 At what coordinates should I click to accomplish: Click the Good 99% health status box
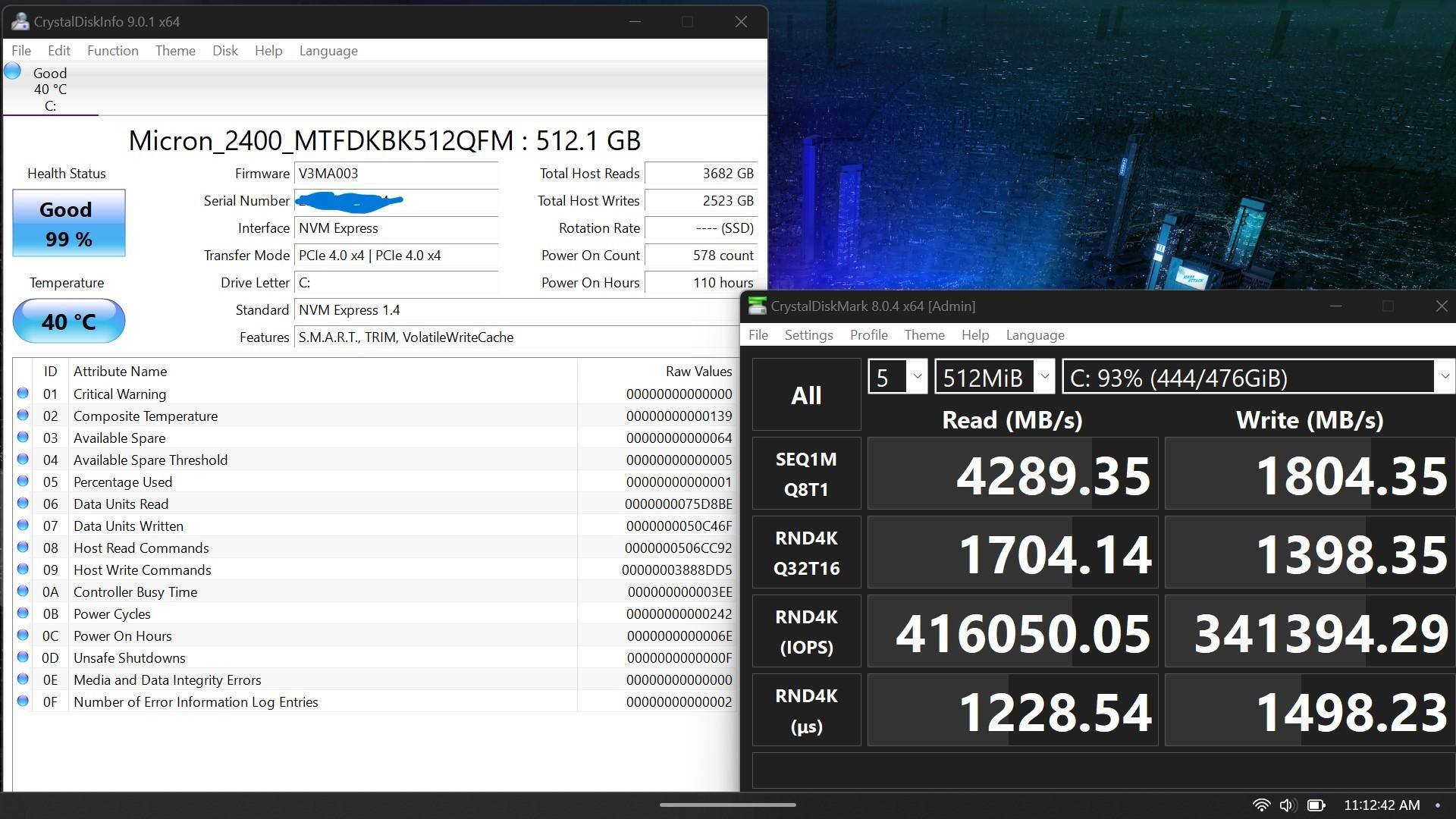coord(68,223)
